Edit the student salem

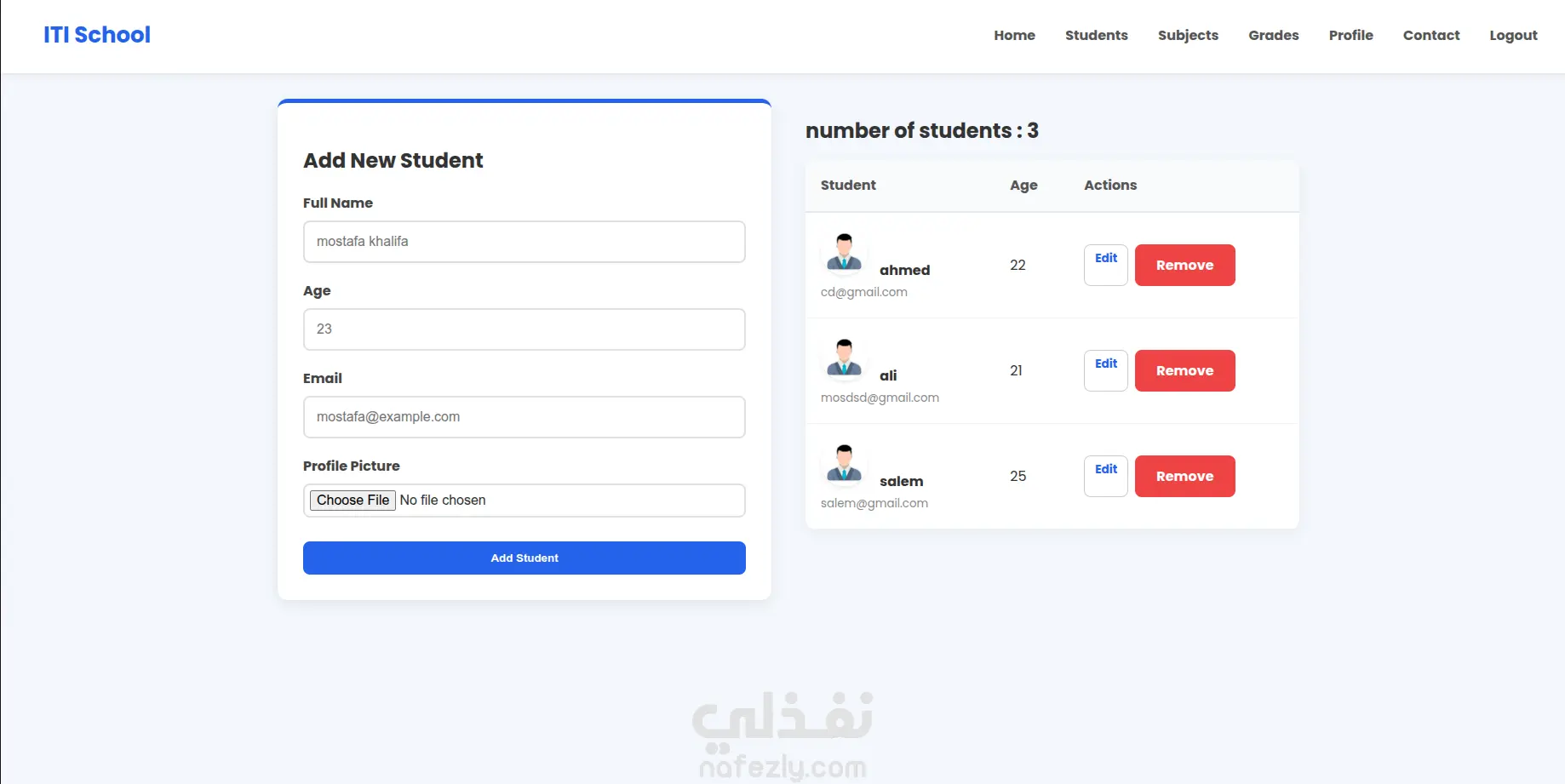coord(1106,477)
